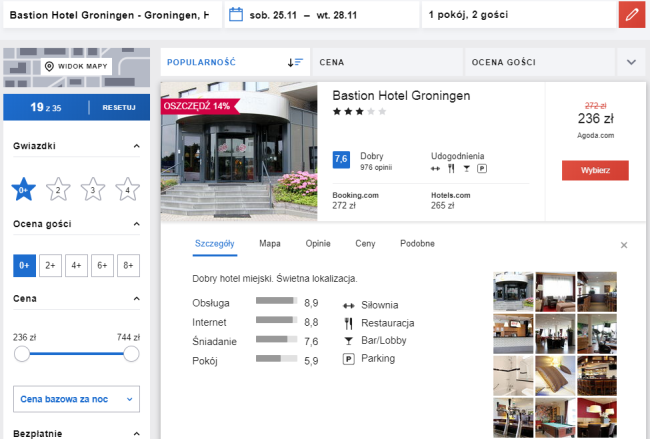This screenshot has width=650, height=439.
Task: Click the gym icon under Udogodnienia
Action: click(435, 169)
